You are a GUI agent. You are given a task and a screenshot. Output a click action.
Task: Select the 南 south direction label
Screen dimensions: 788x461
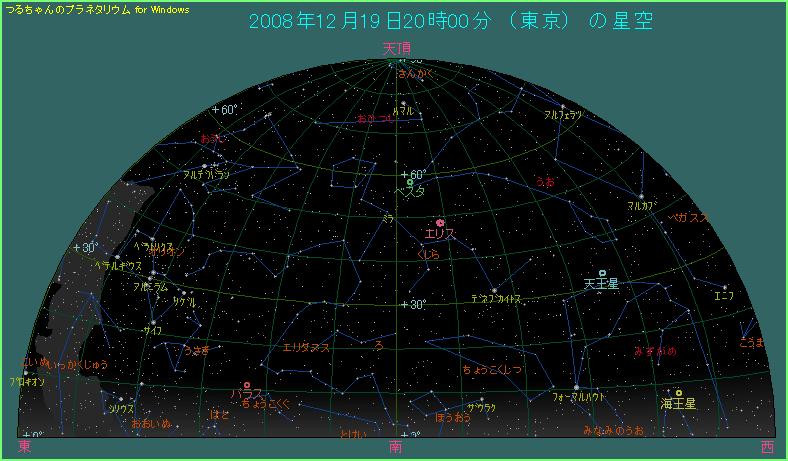click(397, 447)
